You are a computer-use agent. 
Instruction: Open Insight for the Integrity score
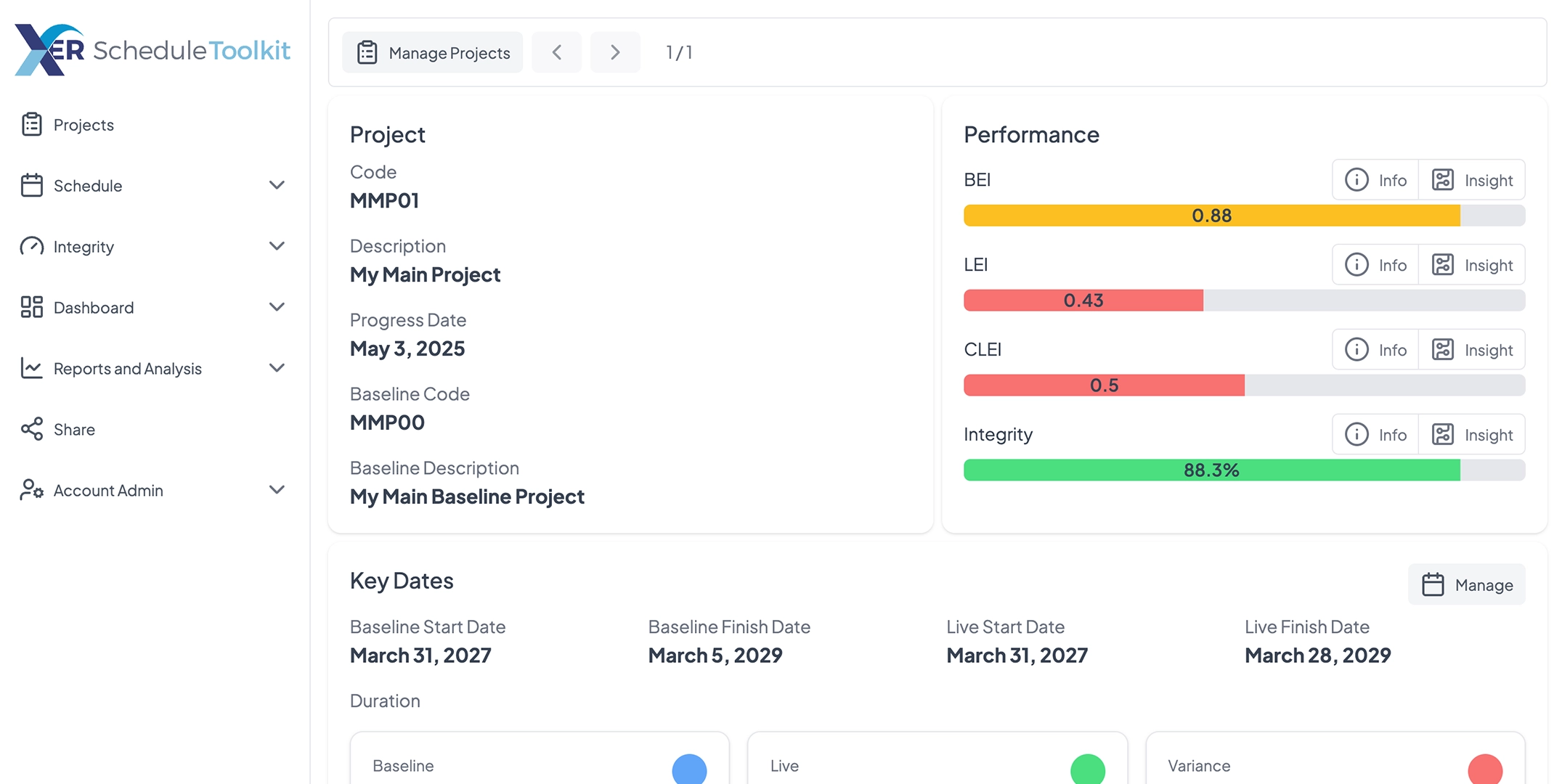1472,435
